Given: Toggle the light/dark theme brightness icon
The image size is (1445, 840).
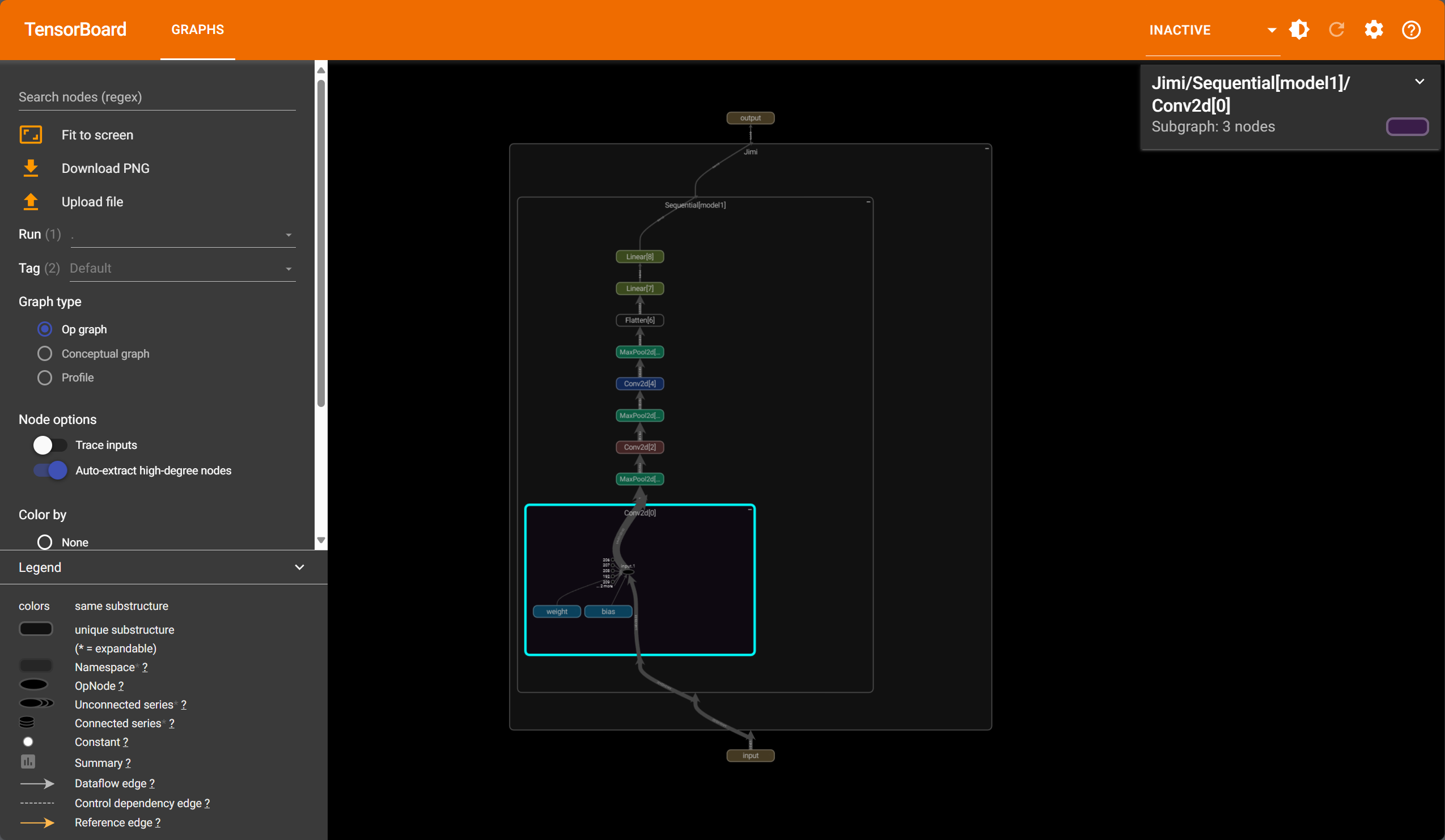Looking at the screenshot, I should point(1299,30).
